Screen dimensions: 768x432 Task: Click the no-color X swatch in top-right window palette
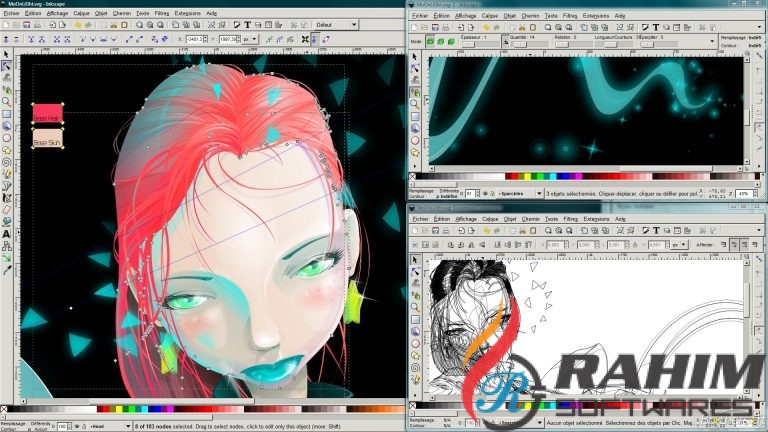412,176
